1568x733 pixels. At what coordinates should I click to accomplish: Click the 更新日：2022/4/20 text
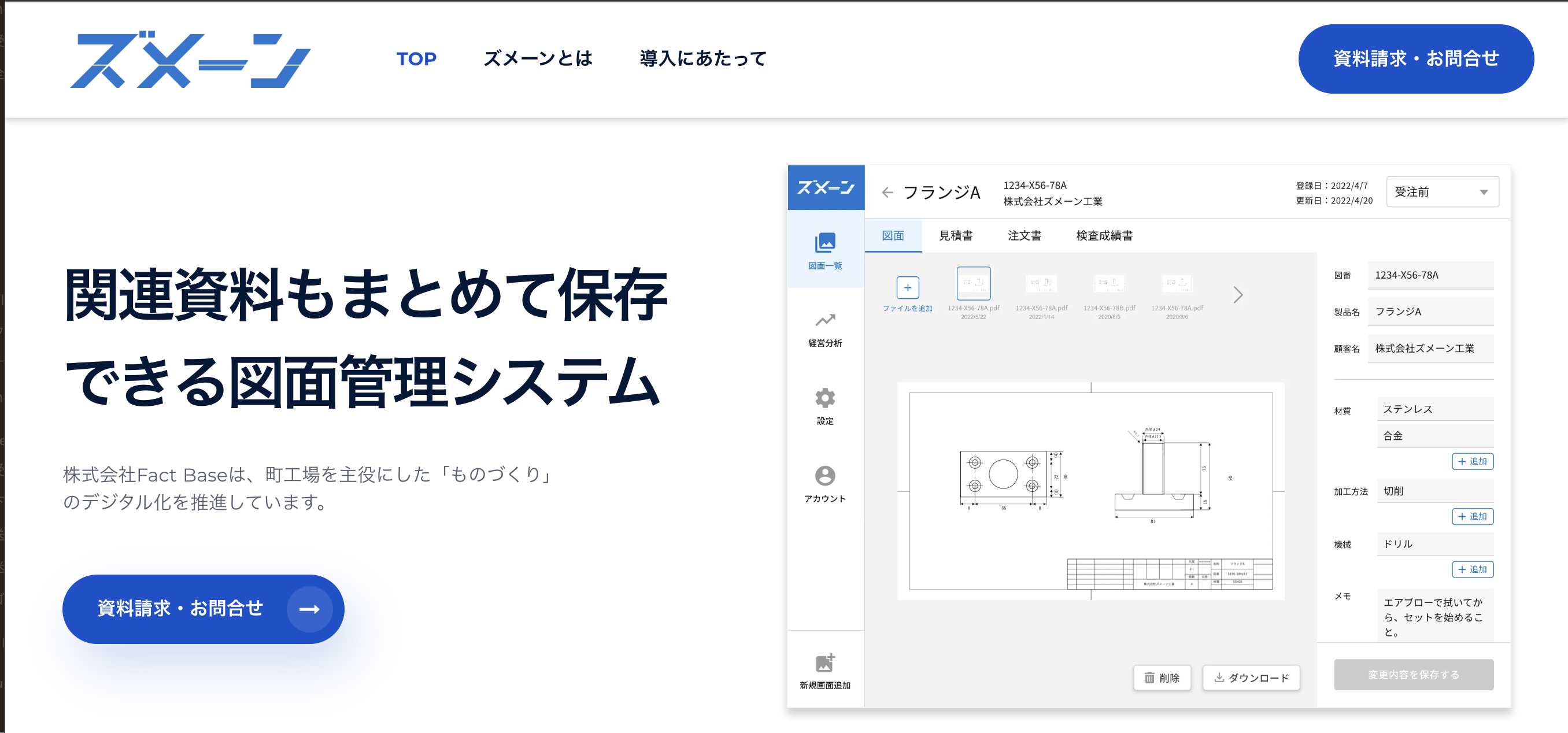[x=1334, y=200]
